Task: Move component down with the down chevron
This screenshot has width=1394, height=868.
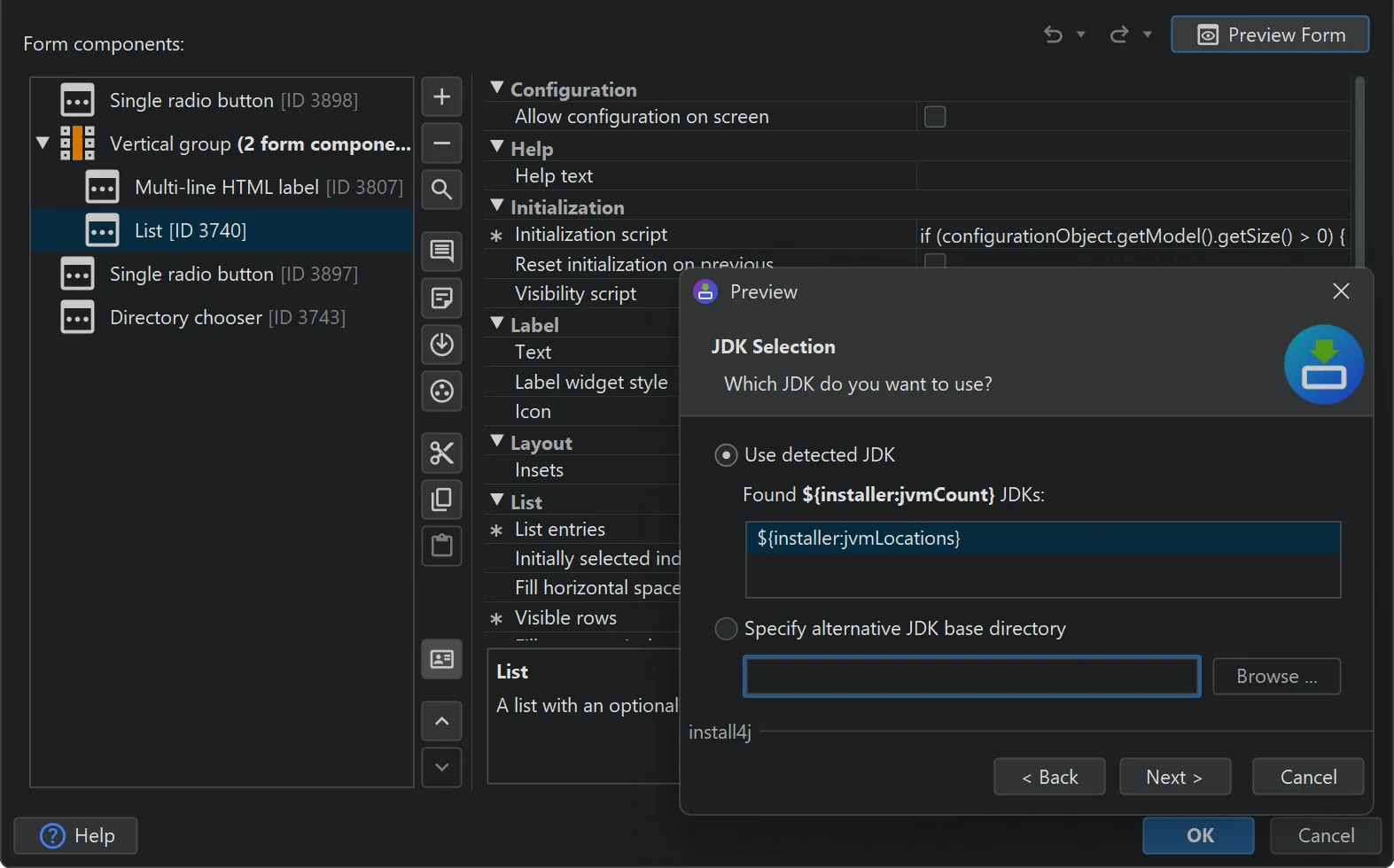Action: (x=441, y=767)
